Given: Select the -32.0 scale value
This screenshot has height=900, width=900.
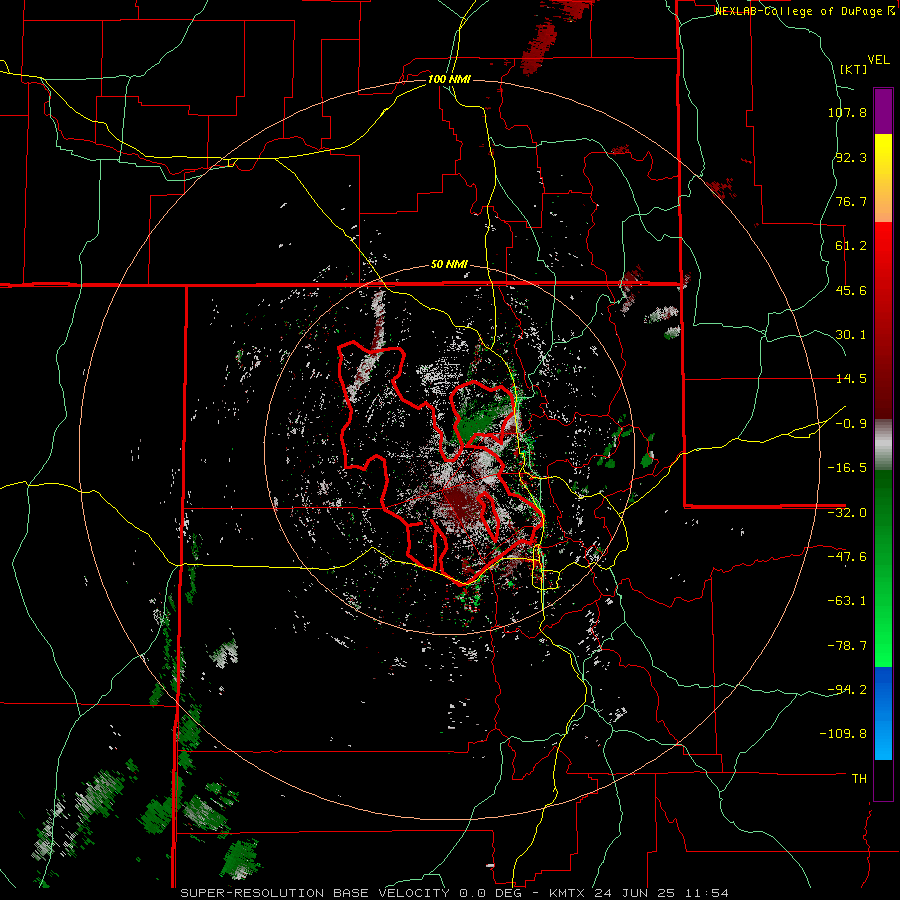Looking at the screenshot, I should point(847,513).
